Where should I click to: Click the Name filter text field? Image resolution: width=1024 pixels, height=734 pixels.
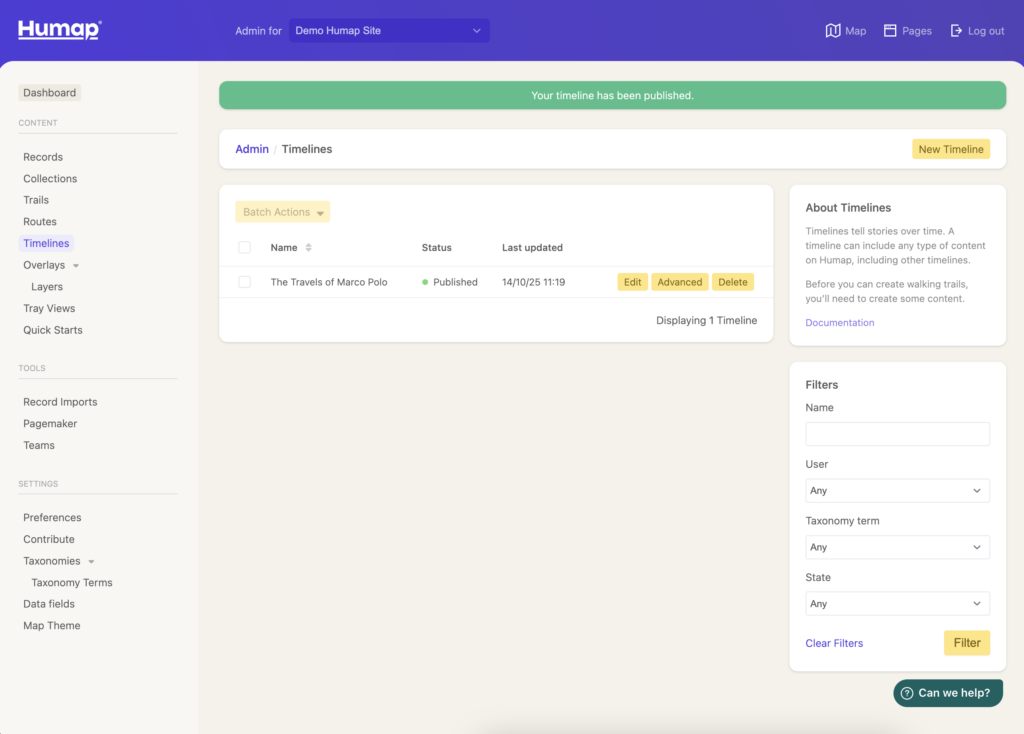[897, 434]
